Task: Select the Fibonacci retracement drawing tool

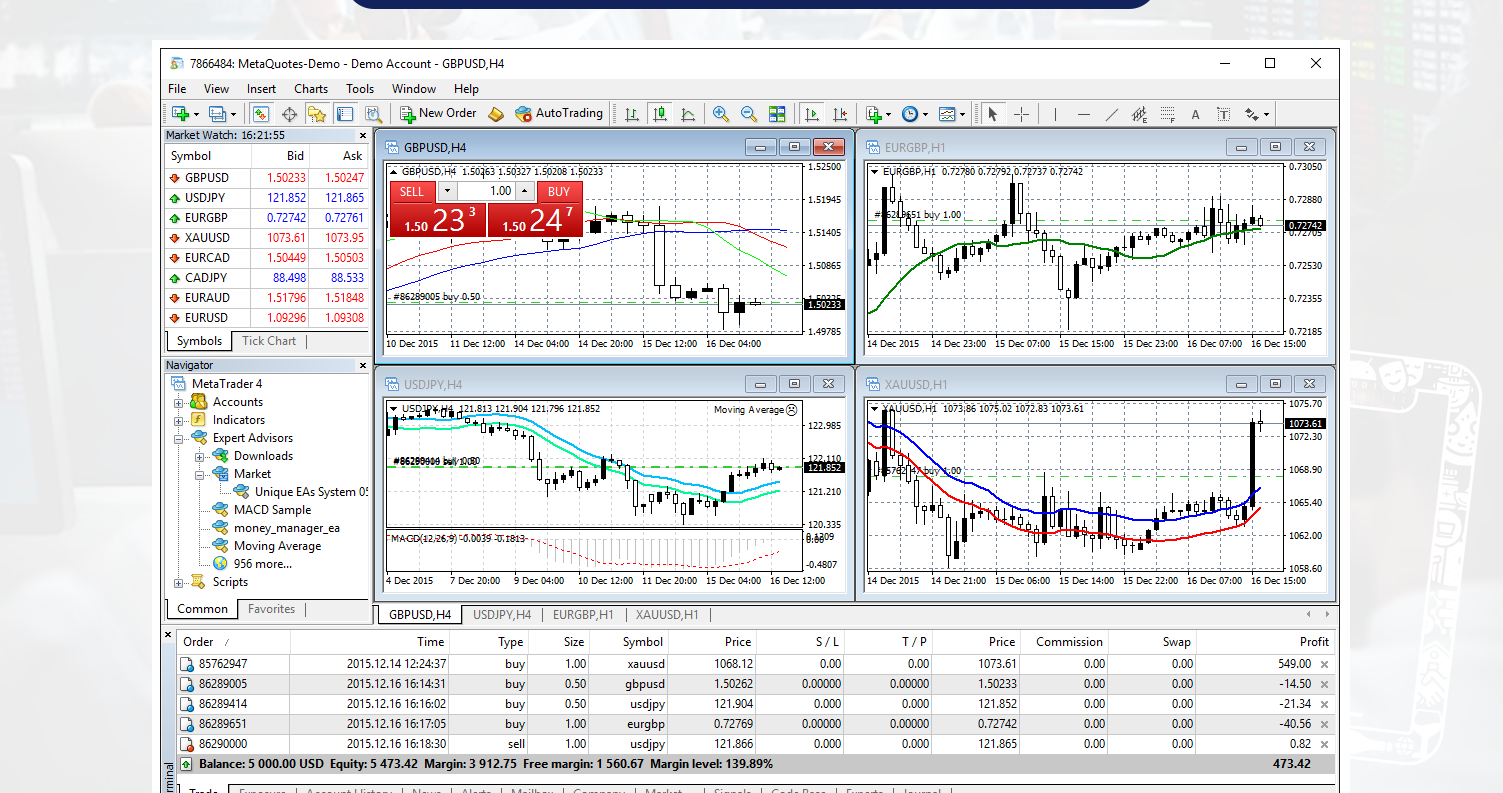Action: 1167,113
